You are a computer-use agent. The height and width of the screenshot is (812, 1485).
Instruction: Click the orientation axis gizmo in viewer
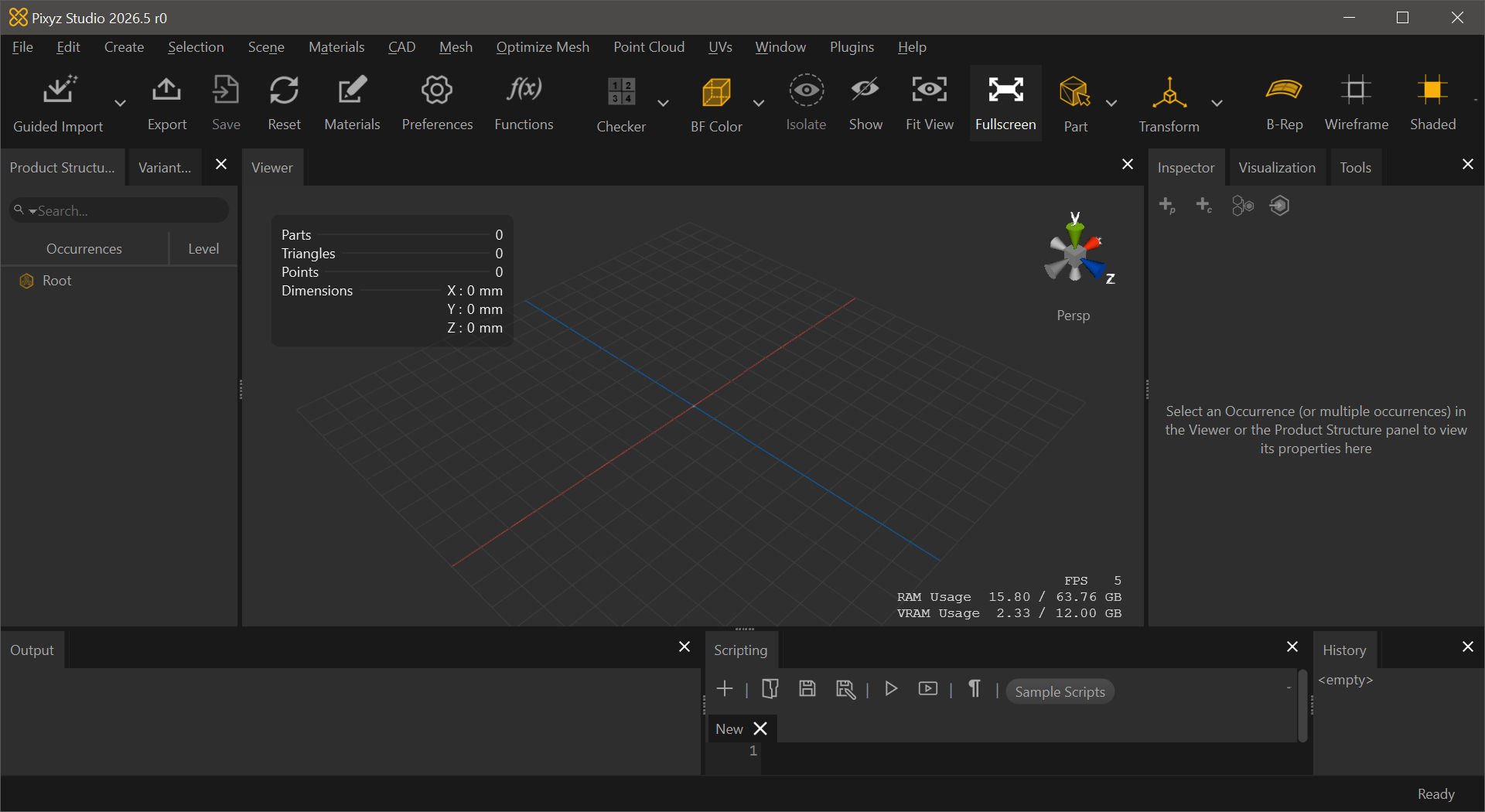1076,252
